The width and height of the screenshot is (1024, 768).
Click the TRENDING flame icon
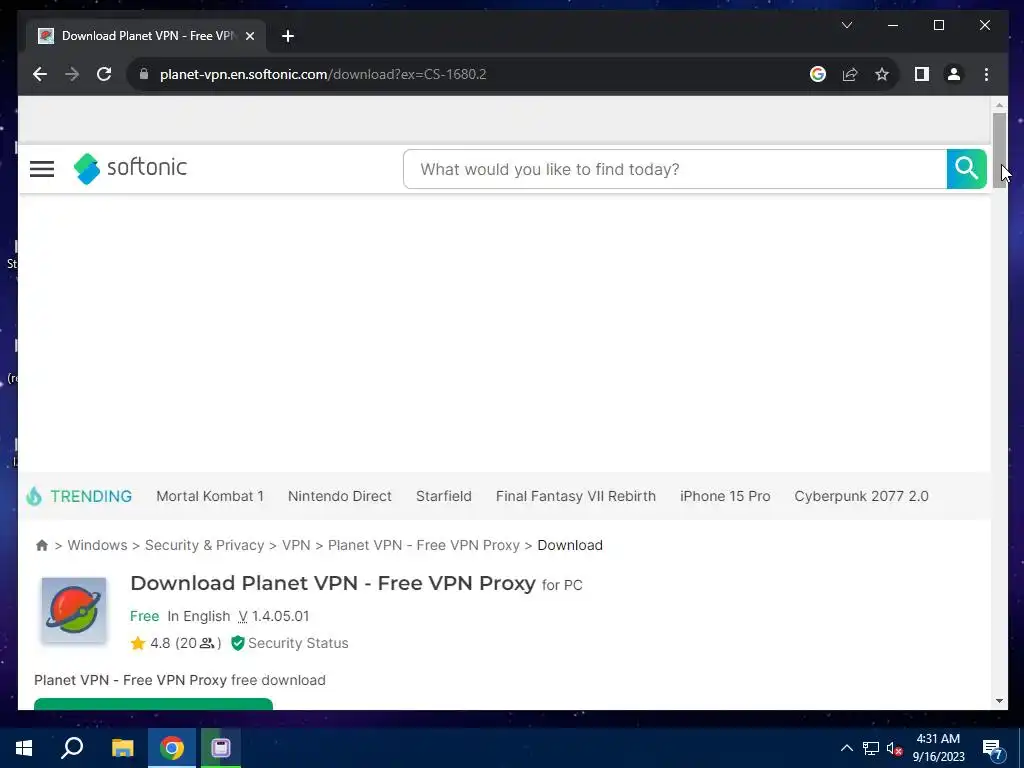click(34, 496)
